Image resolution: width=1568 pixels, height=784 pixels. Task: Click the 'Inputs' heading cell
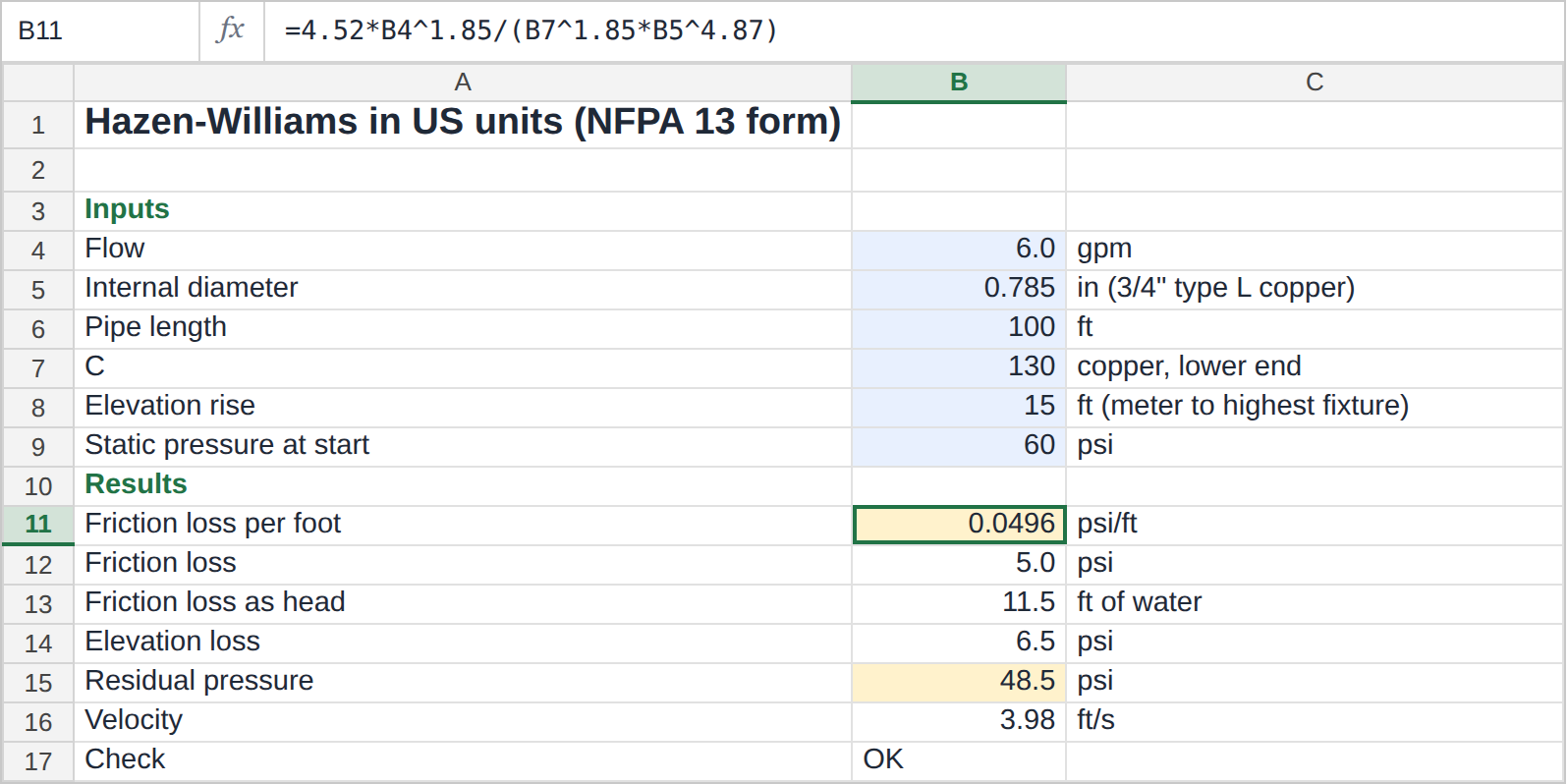coord(463,211)
